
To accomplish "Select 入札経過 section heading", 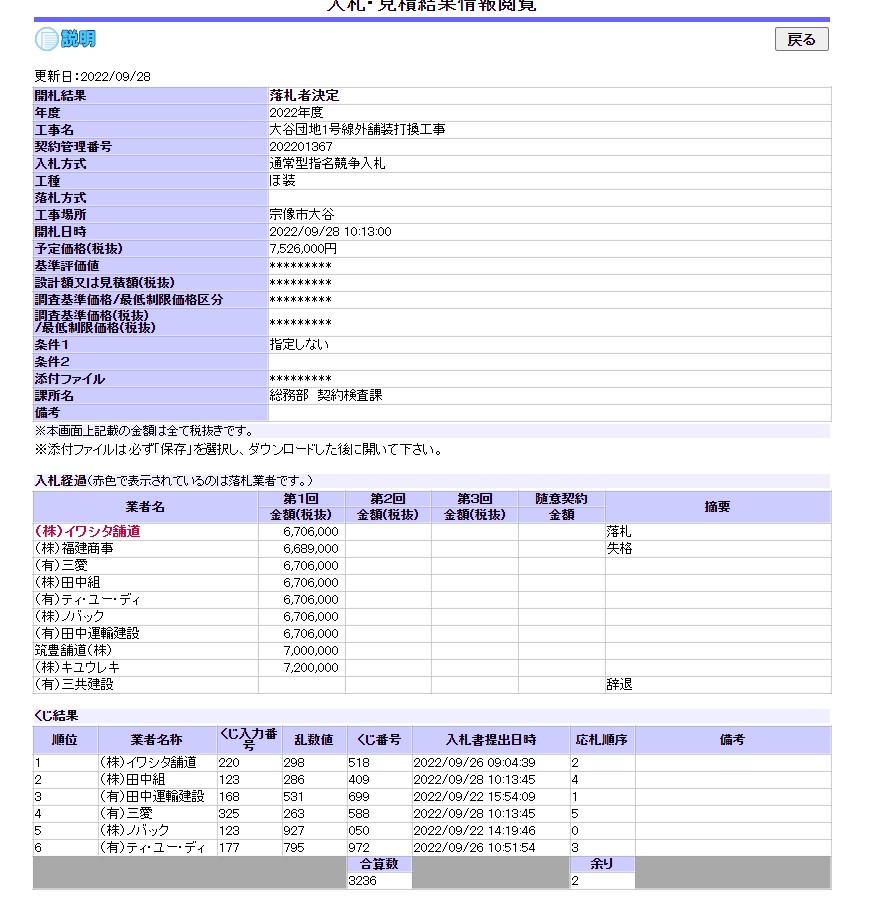I will click(61, 481).
